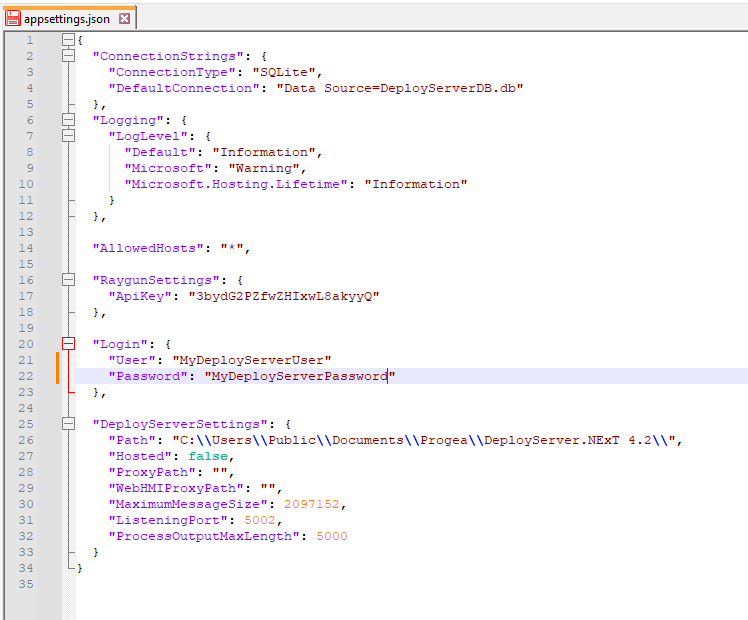The width and height of the screenshot is (748, 620).
Task: Click the "ConnectionType" key
Action: 172,72
